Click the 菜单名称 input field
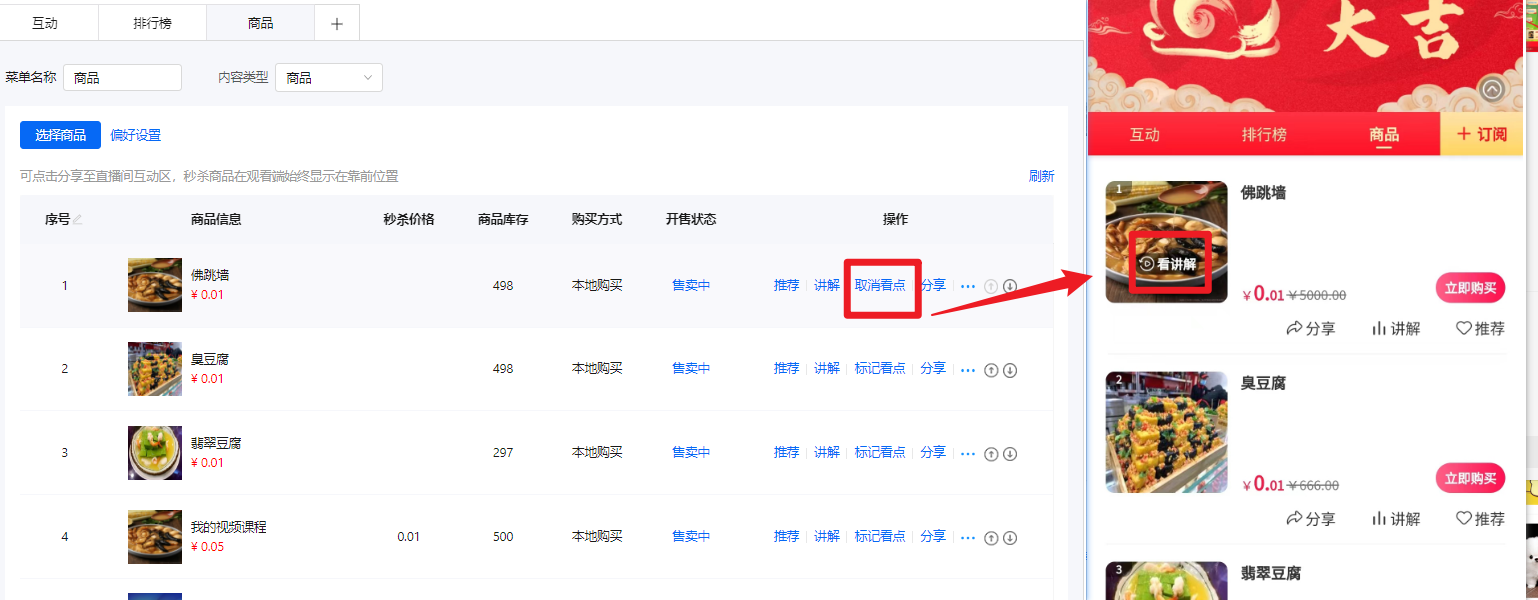 (x=122, y=78)
